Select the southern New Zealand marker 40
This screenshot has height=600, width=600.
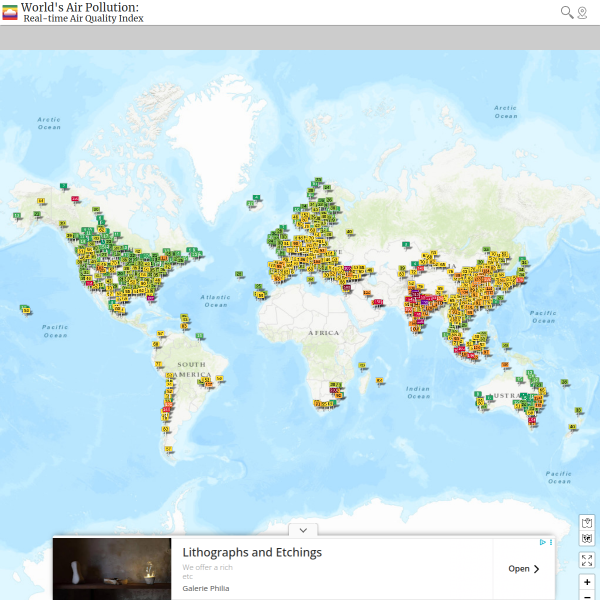[572, 427]
